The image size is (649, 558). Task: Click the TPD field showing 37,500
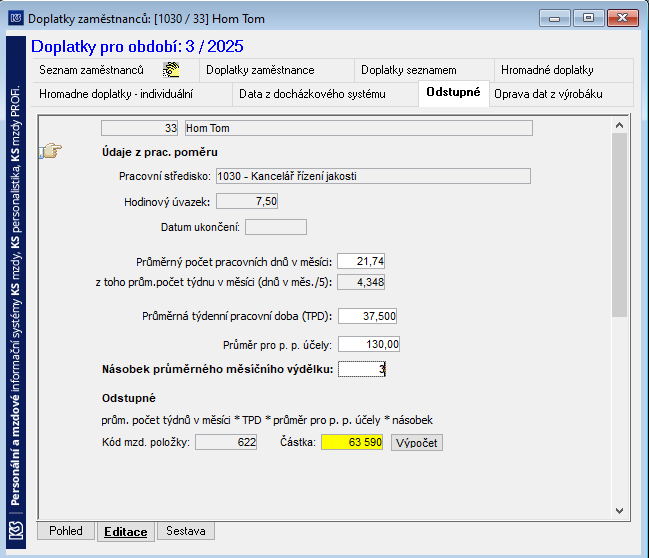click(x=368, y=316)
